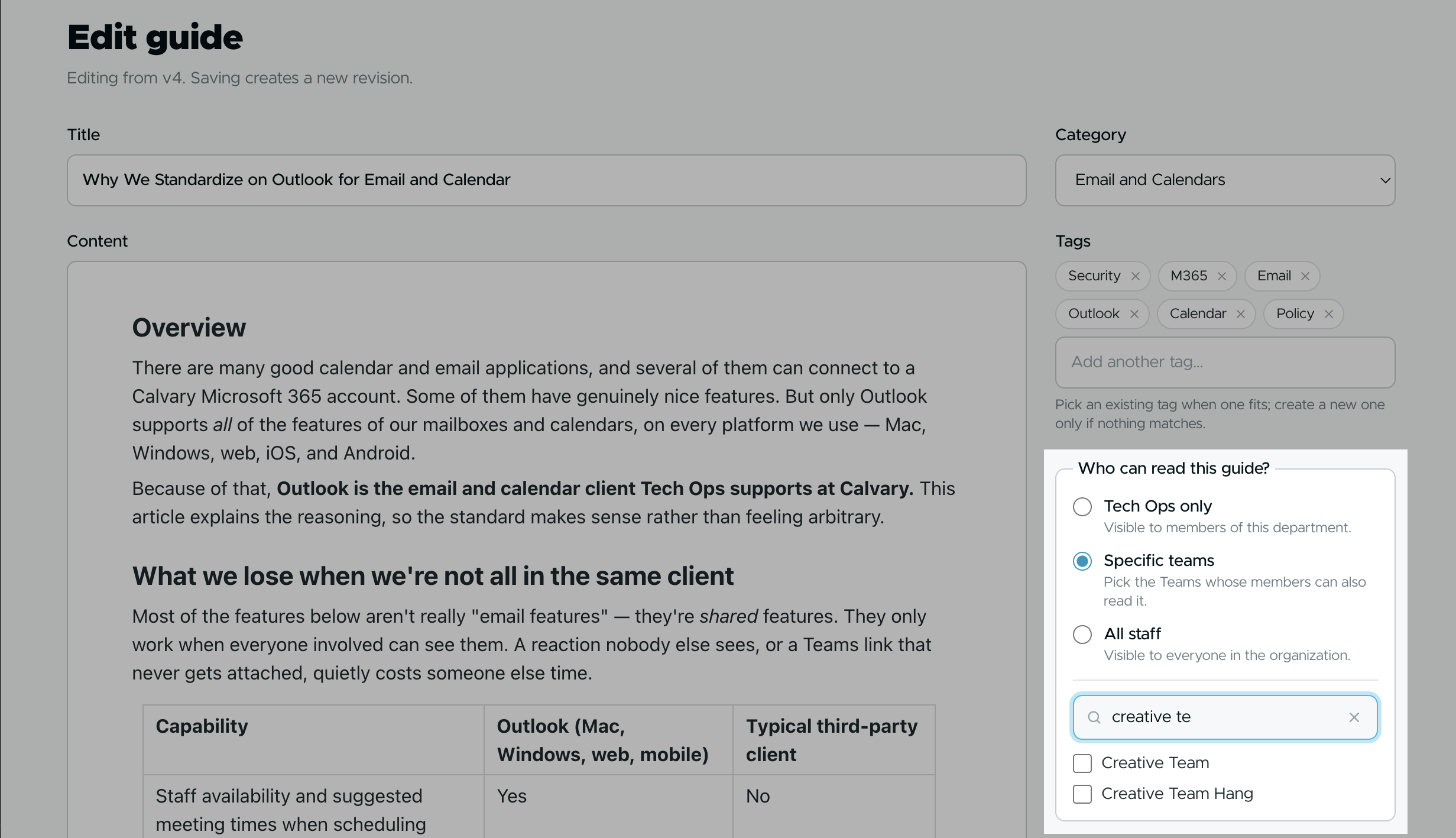Click the Title input field

tap(546, 180)
